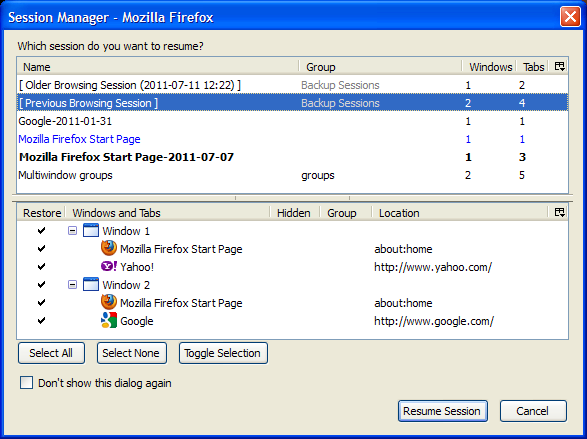Viewport: 587px width, 439px height.
Task: Uncheck restore checkmark for Yahoo! tab
Action: [x=42, y=266]
